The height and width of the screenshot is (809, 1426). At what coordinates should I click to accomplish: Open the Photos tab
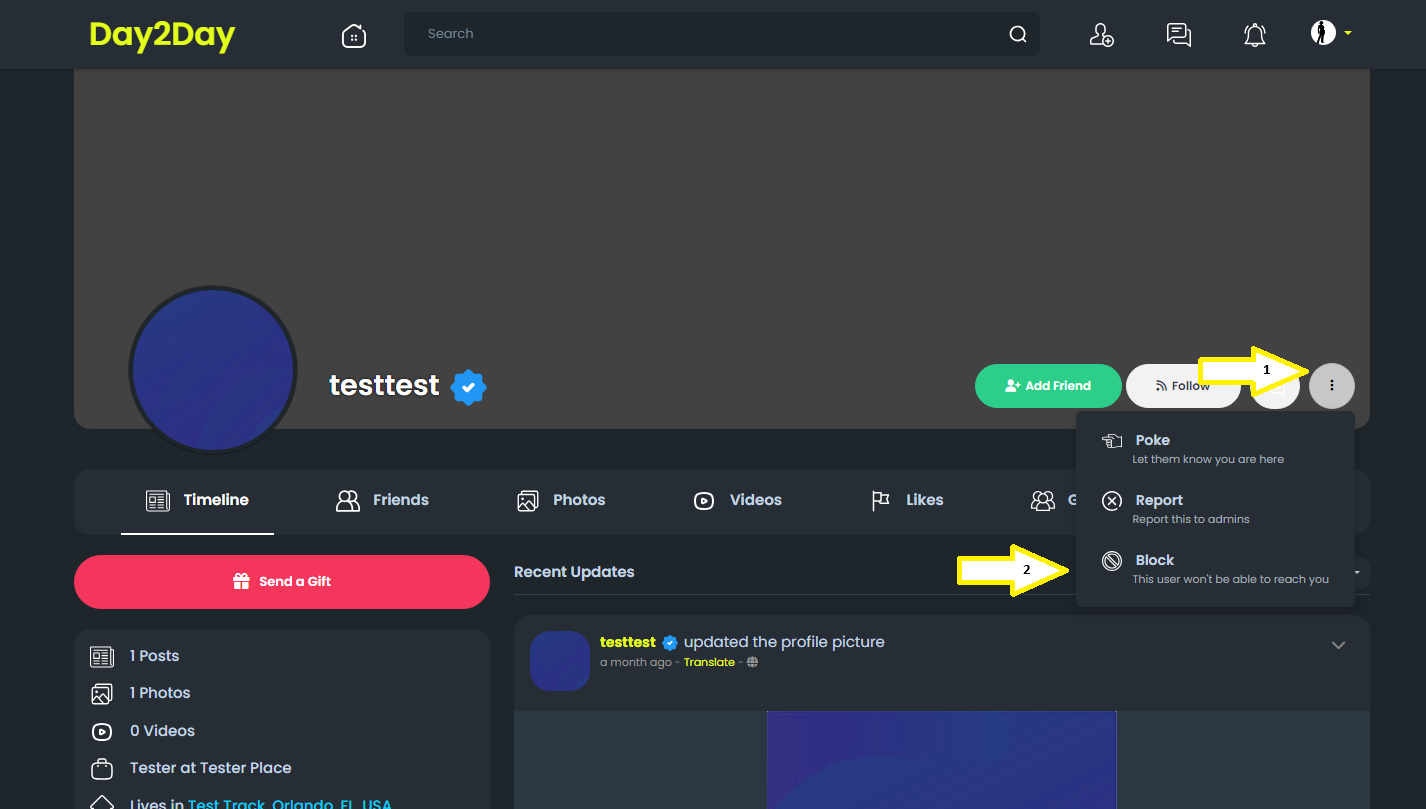coord(561,500)
